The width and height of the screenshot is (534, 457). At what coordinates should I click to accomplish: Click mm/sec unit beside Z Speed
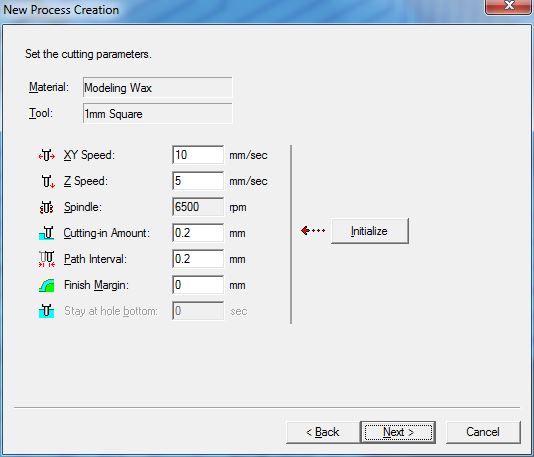point(248,181)
